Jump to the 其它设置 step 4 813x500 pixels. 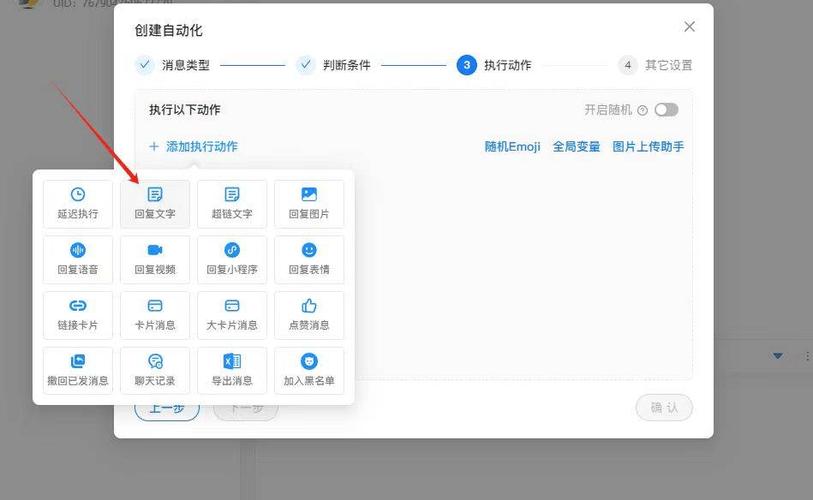click(655, 65)
